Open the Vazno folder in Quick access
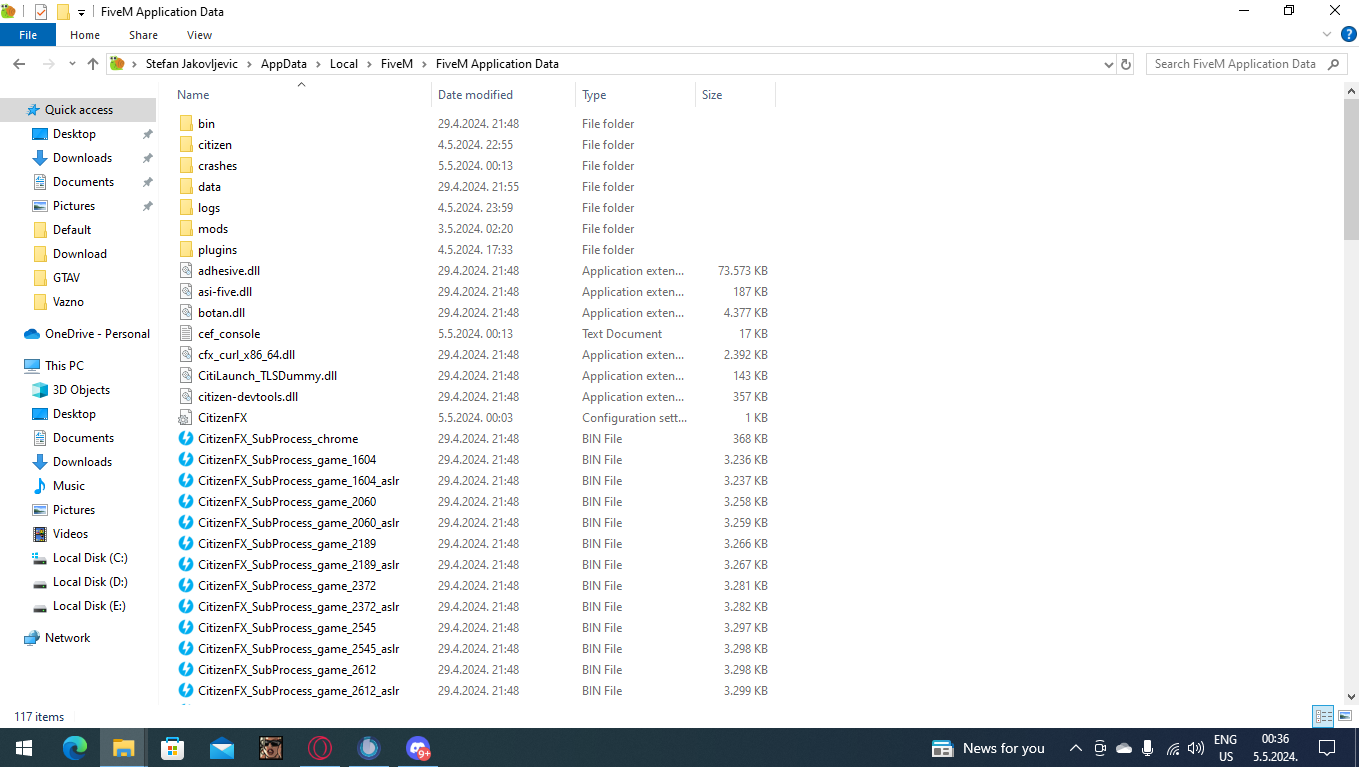This screenshot has height=767, width=1359. pos(68,302)
